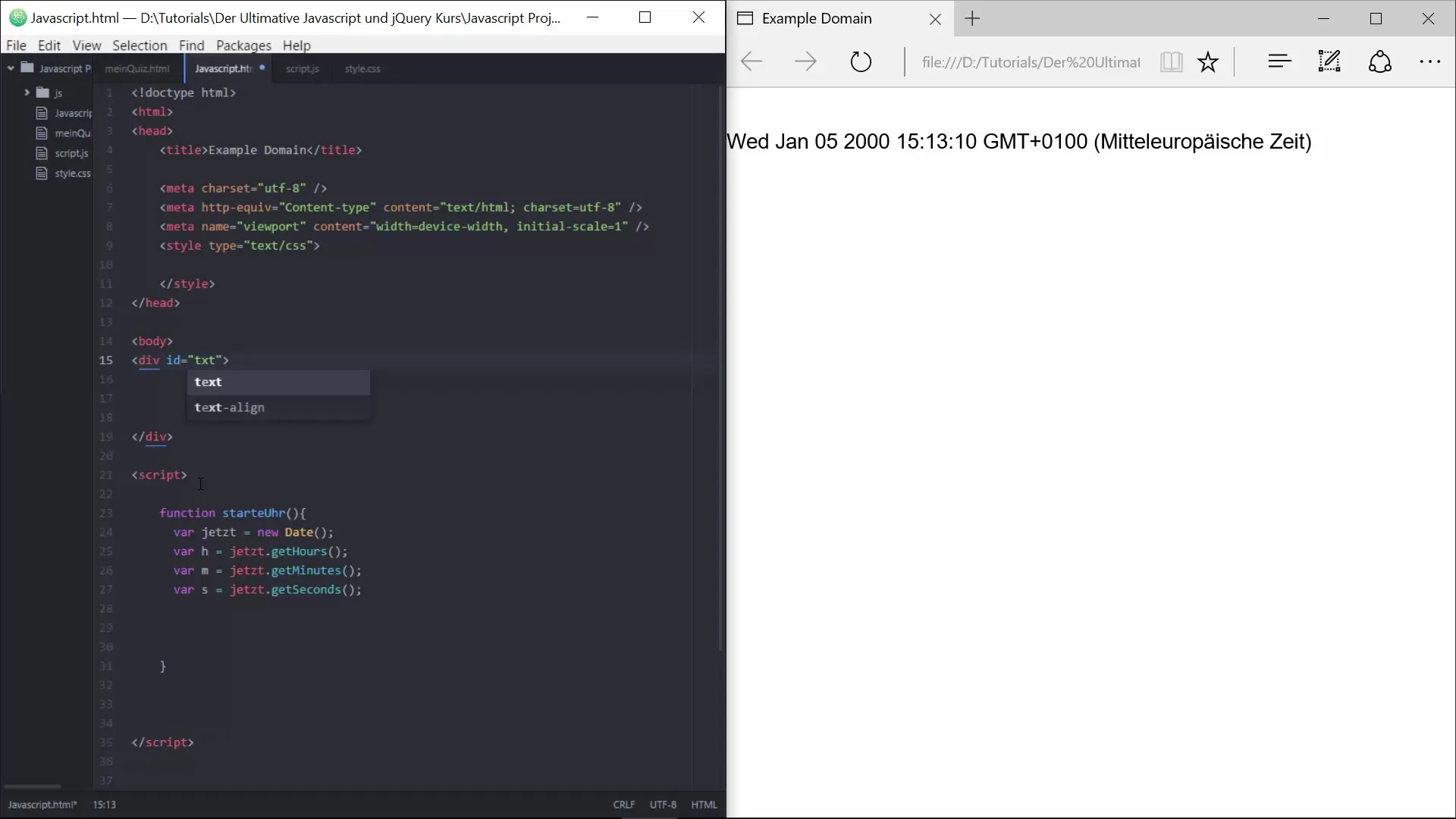Choose 'text' autocomplete suggestion
The height and width of the screenshot is (819, 1456).
pos(278,382)
